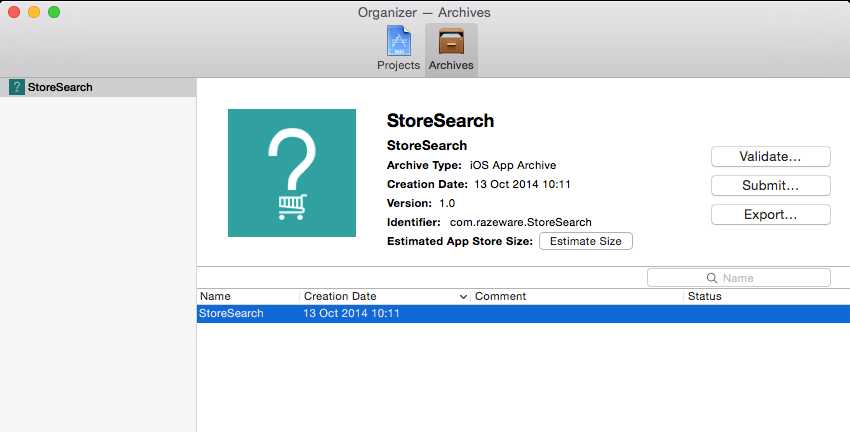850x432 pixels.
Task: Click the Submit... button
Action: [770, 185]
